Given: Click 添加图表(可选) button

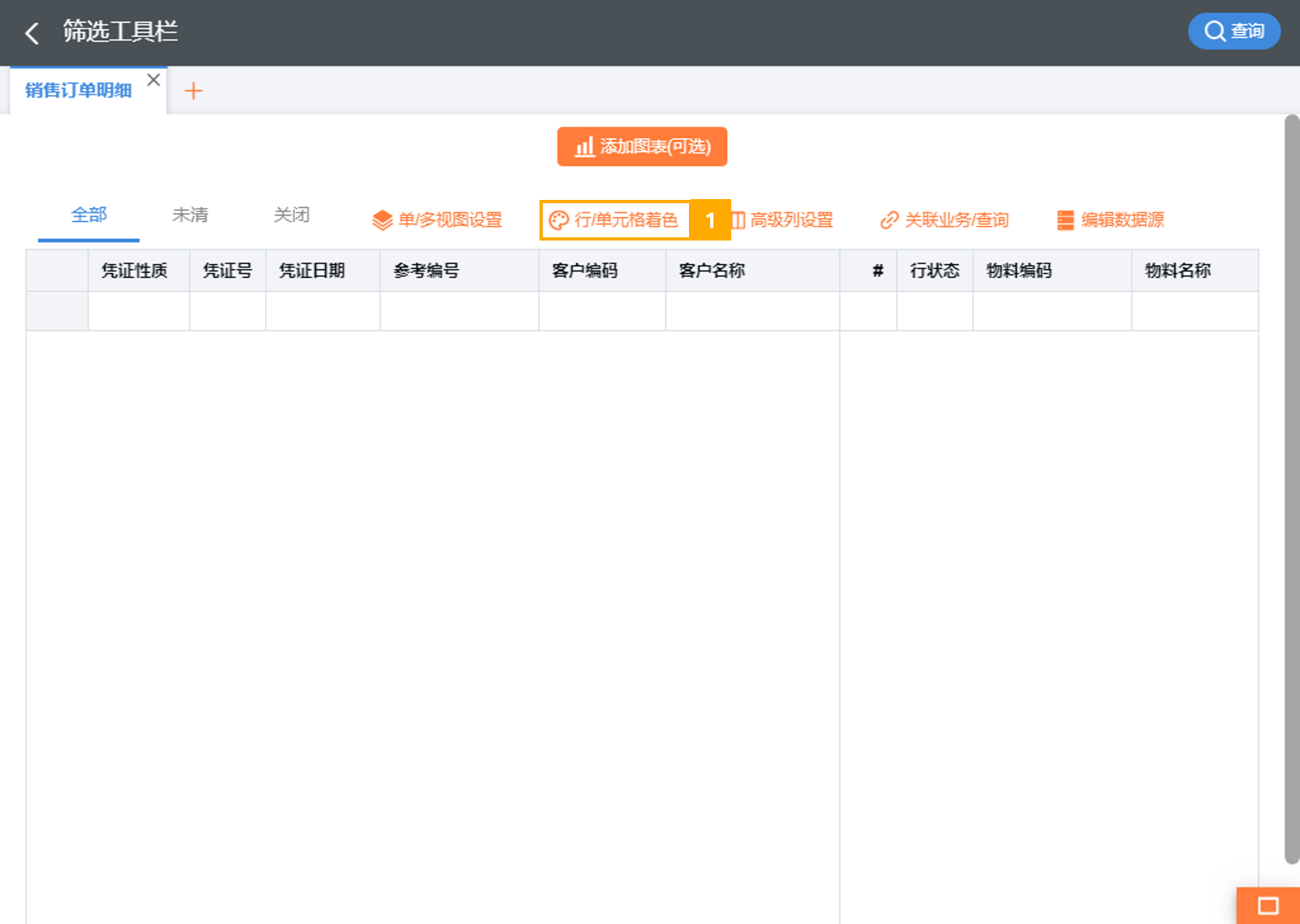Looking at the screenshot, I should pos(642,146).
